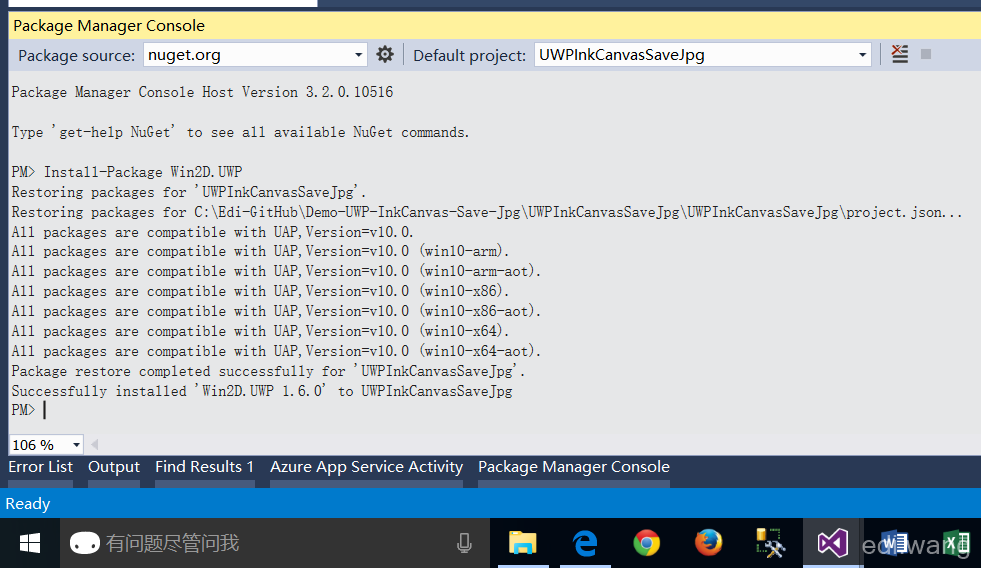Open Microsoft Edge from taskbar
This screenshot has width=981, height=568.
(585, 543)
